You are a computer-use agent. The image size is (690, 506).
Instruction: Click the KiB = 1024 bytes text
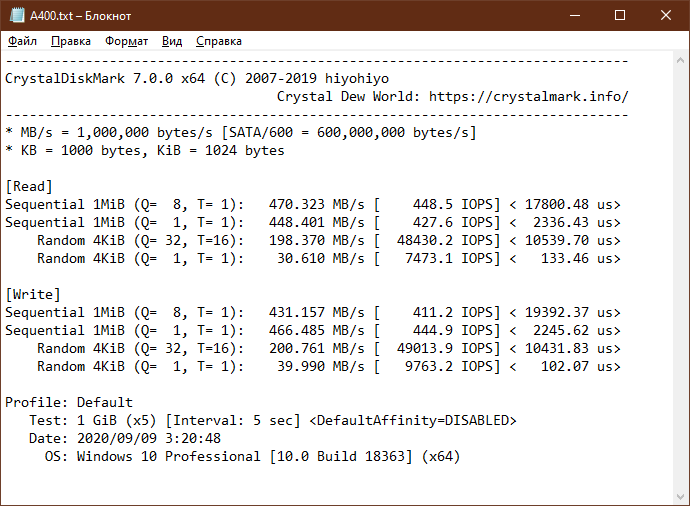[x=221, y=150]
